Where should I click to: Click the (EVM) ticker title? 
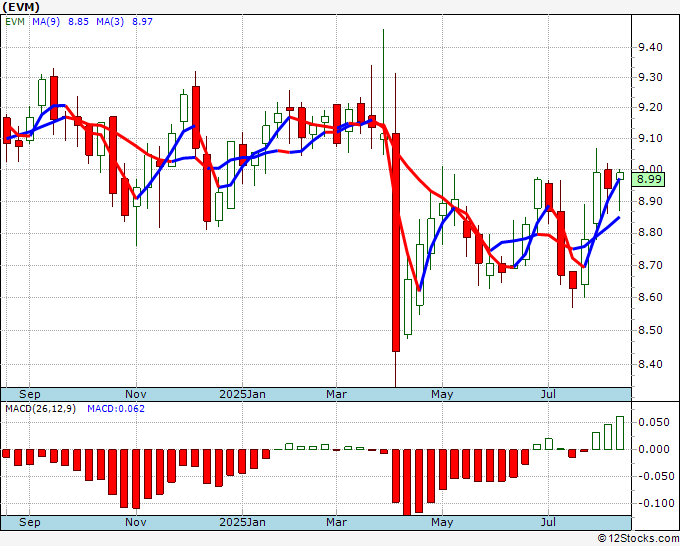[x=21, y=7]
